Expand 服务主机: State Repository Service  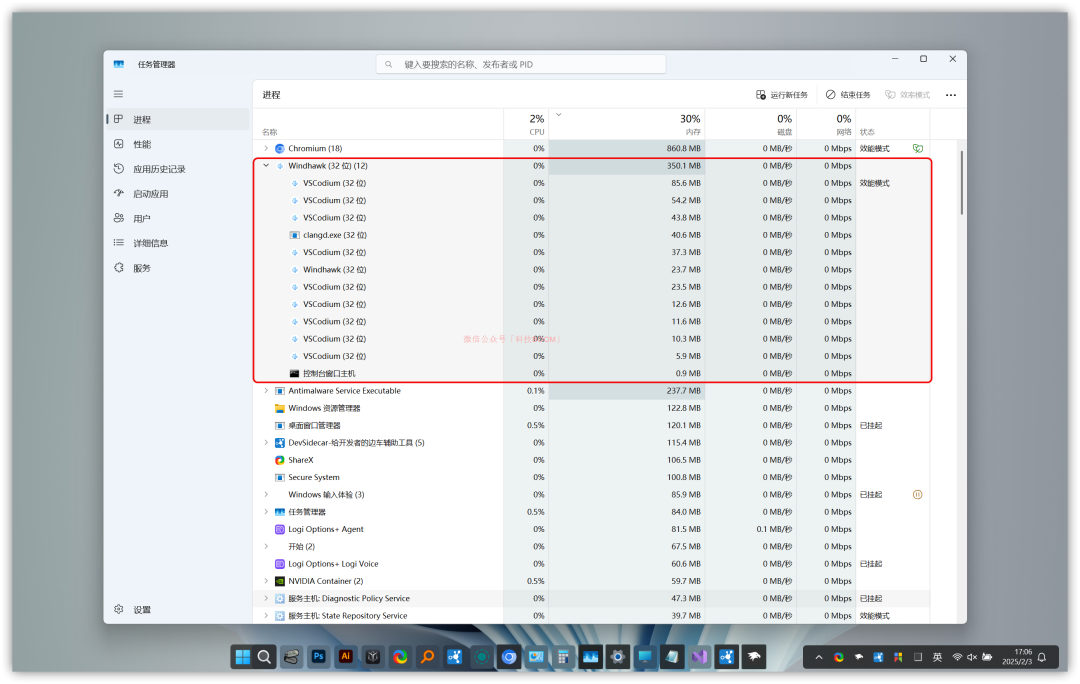pyautogui.click(x=266, y=615)
